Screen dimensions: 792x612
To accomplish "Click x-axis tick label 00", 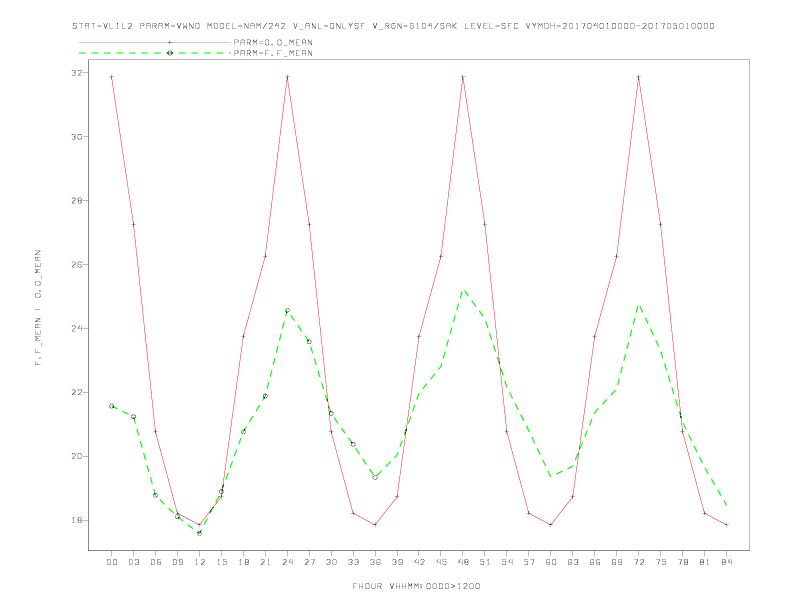I will [x=112, y=562].
